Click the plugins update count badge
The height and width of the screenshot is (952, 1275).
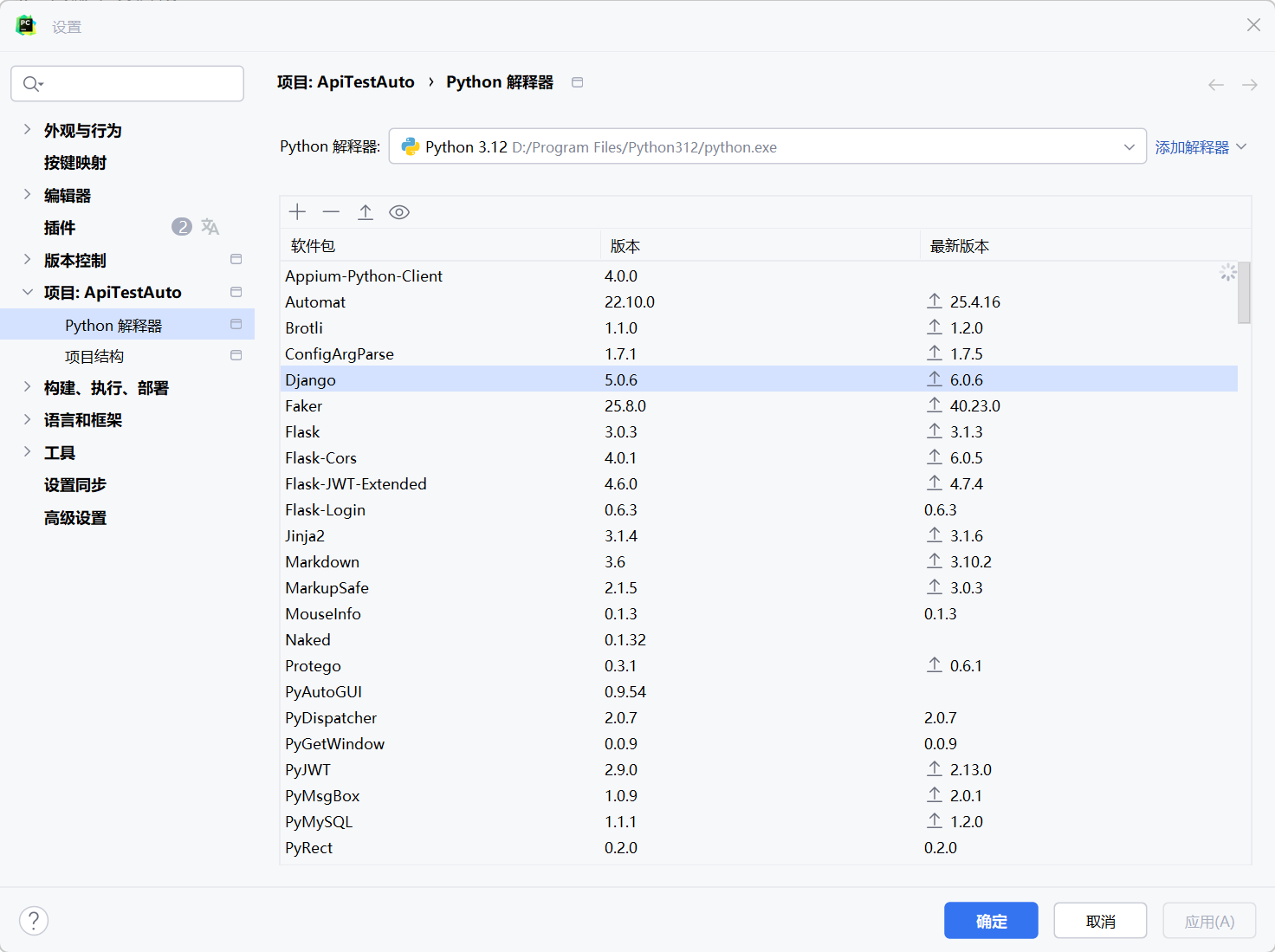pos(182,227)
